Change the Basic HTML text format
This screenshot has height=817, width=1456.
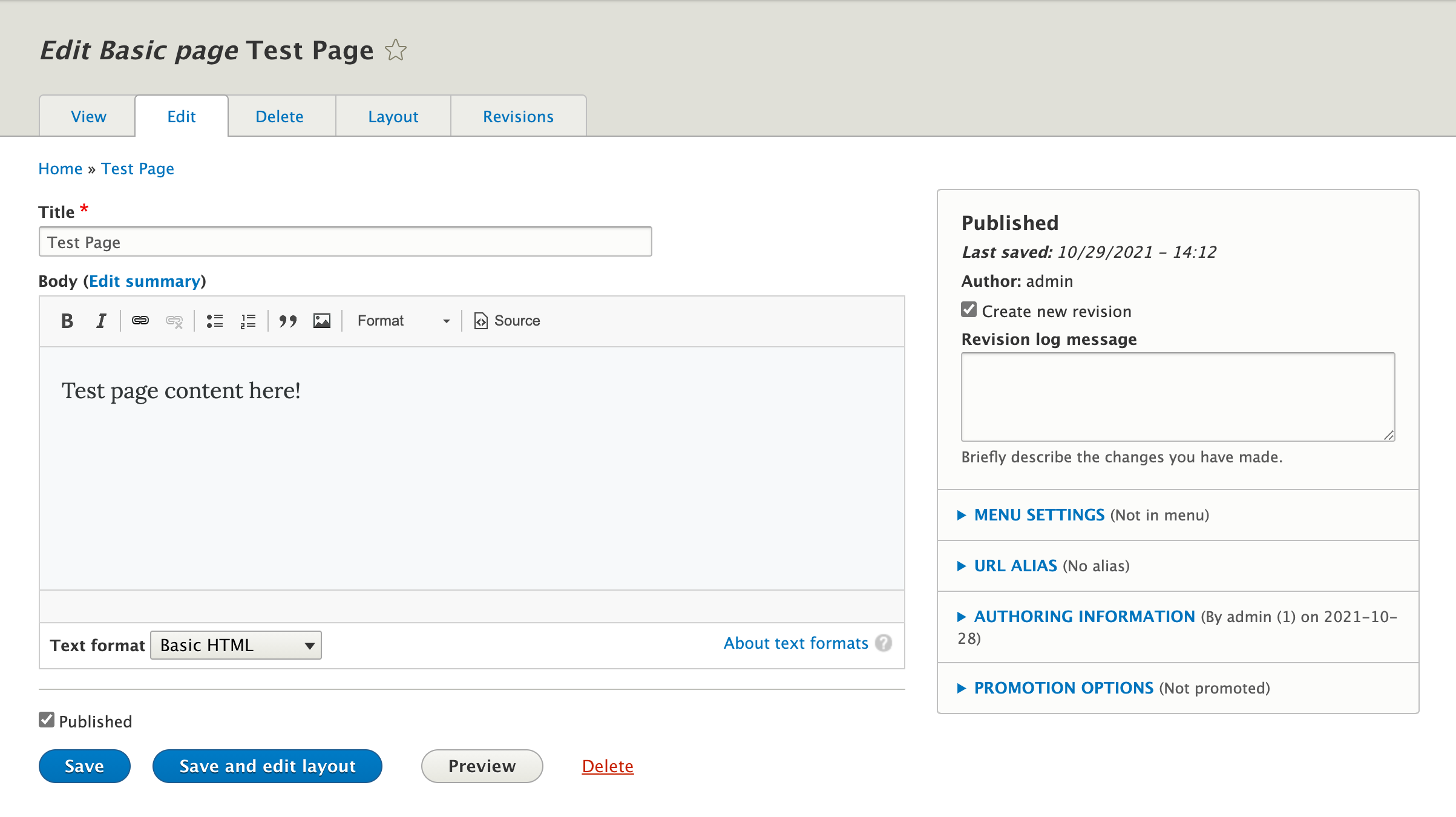(235, 645)
